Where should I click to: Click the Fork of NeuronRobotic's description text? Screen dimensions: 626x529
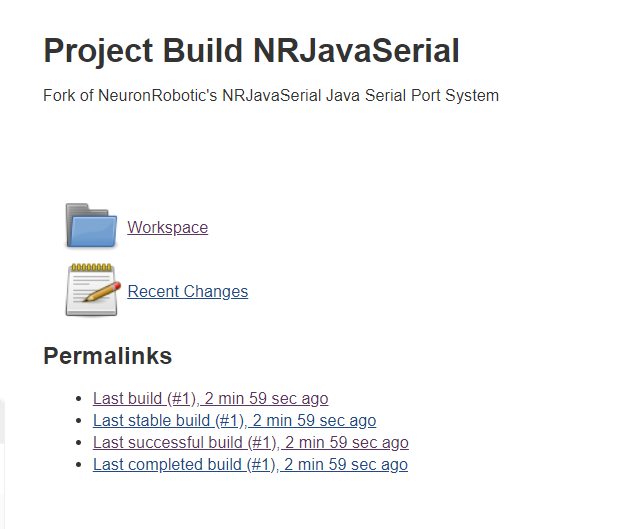click(x=271, y=95)
